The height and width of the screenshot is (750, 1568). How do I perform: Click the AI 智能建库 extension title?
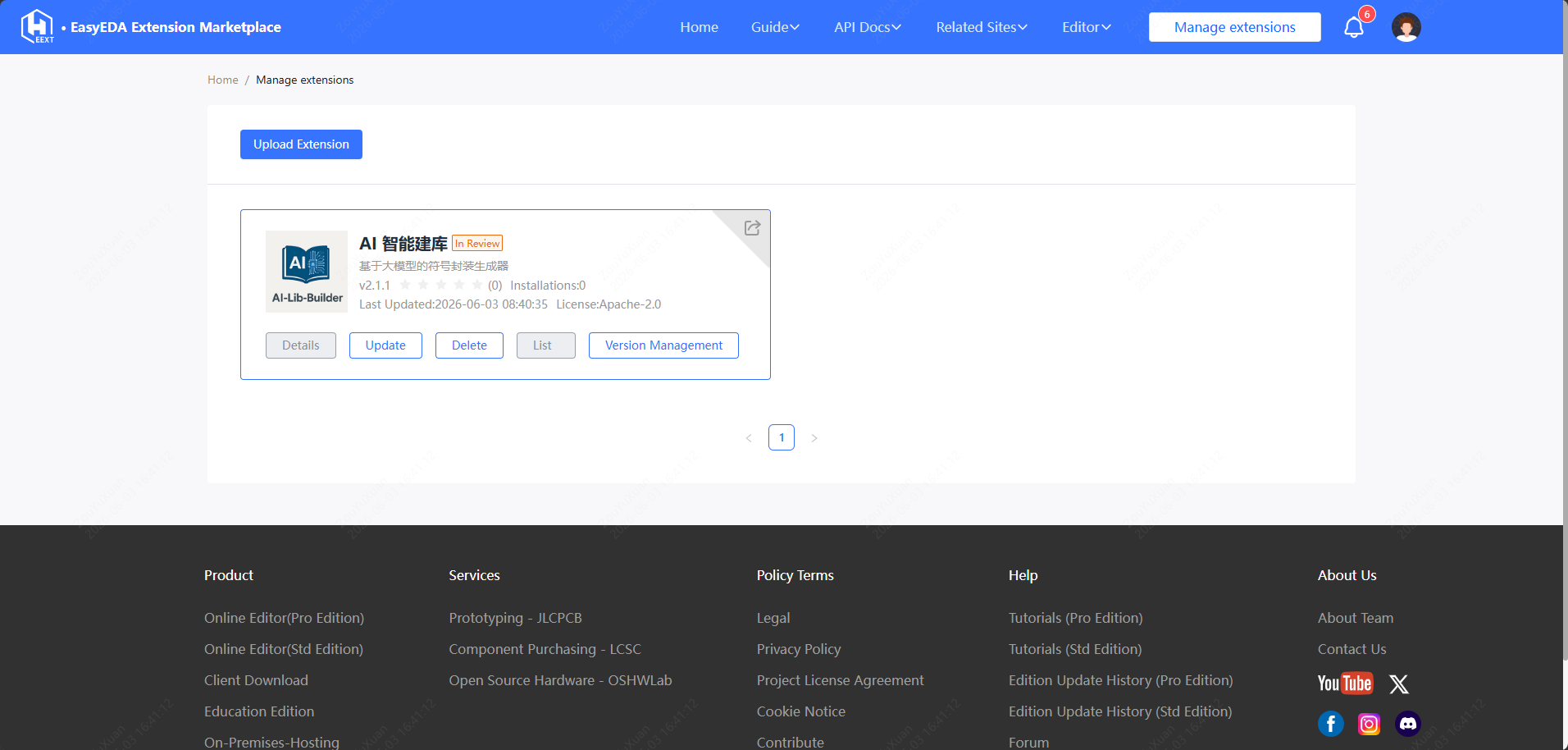tap(403, 244)
